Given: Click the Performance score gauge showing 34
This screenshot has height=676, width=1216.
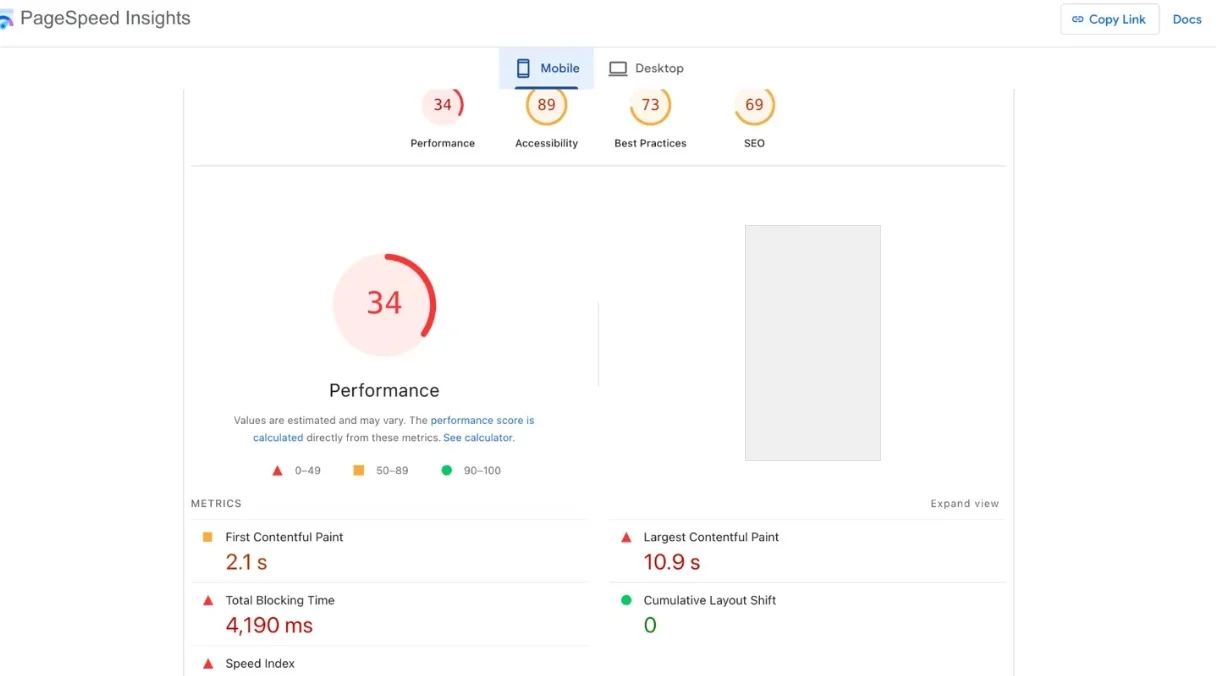Looking at the screenshot, I should click(443, 104).
